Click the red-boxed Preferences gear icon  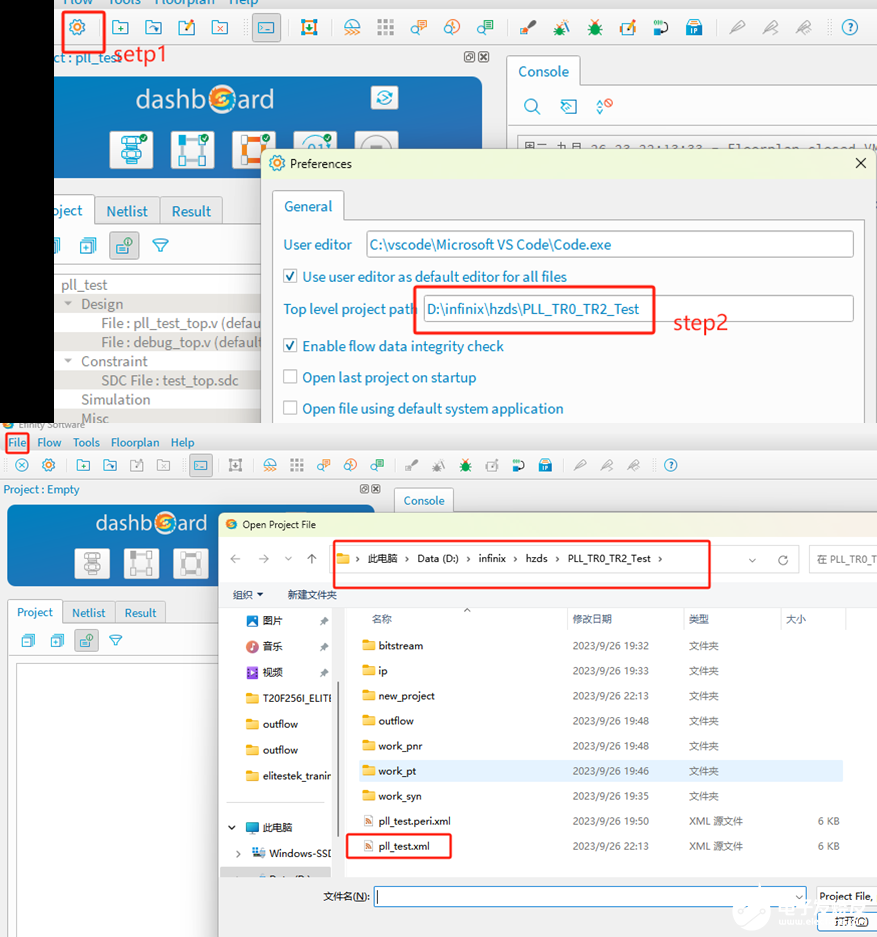[x=77, y=27]
